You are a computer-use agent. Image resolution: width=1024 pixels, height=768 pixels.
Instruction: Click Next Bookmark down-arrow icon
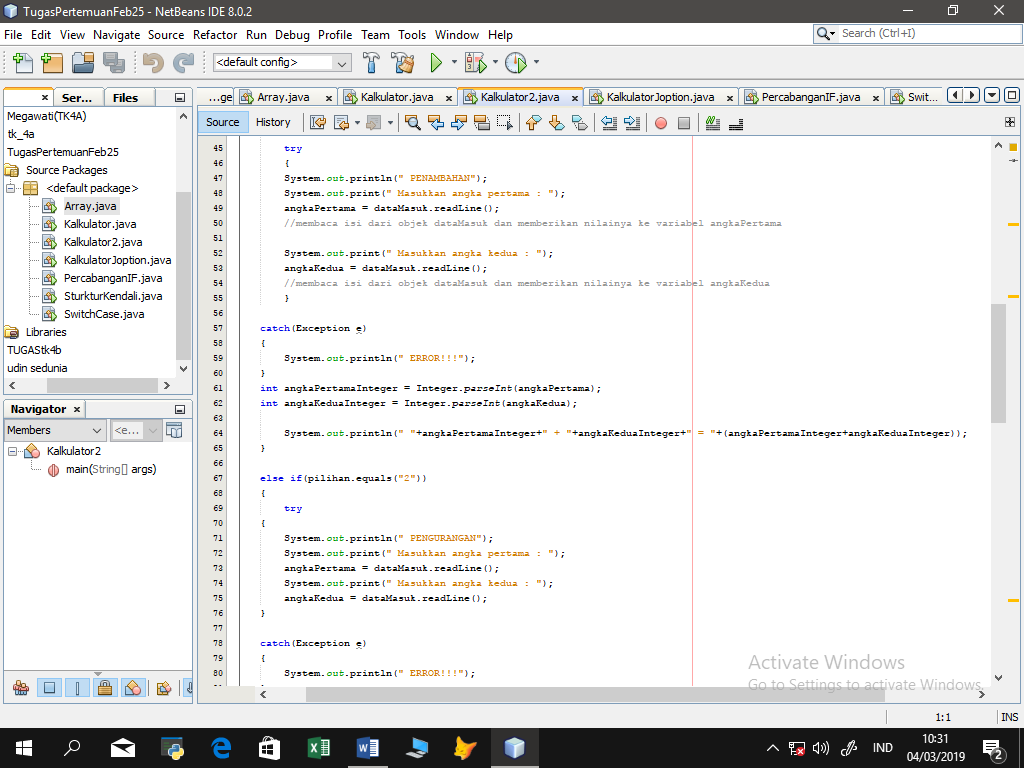tap(556, 122)
